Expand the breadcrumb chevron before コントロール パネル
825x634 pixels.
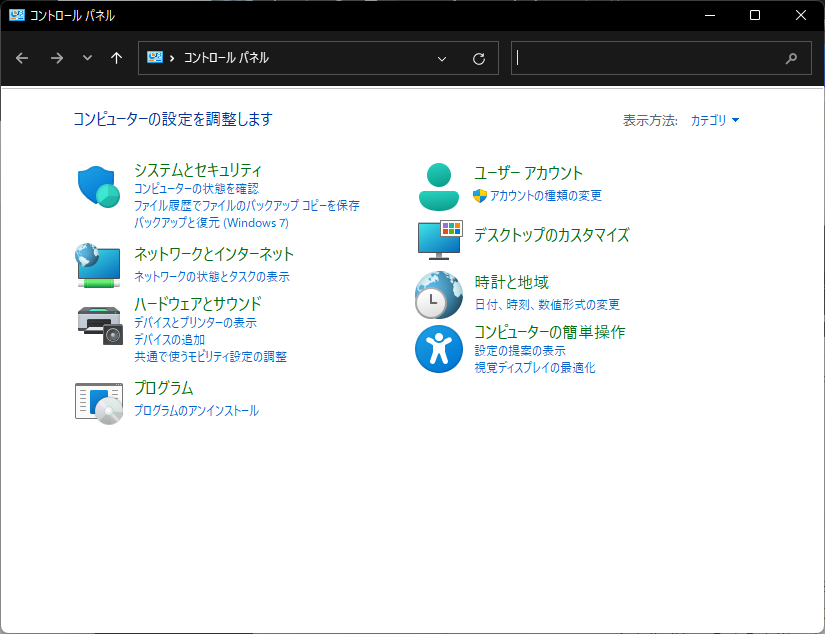click(172, 58)
